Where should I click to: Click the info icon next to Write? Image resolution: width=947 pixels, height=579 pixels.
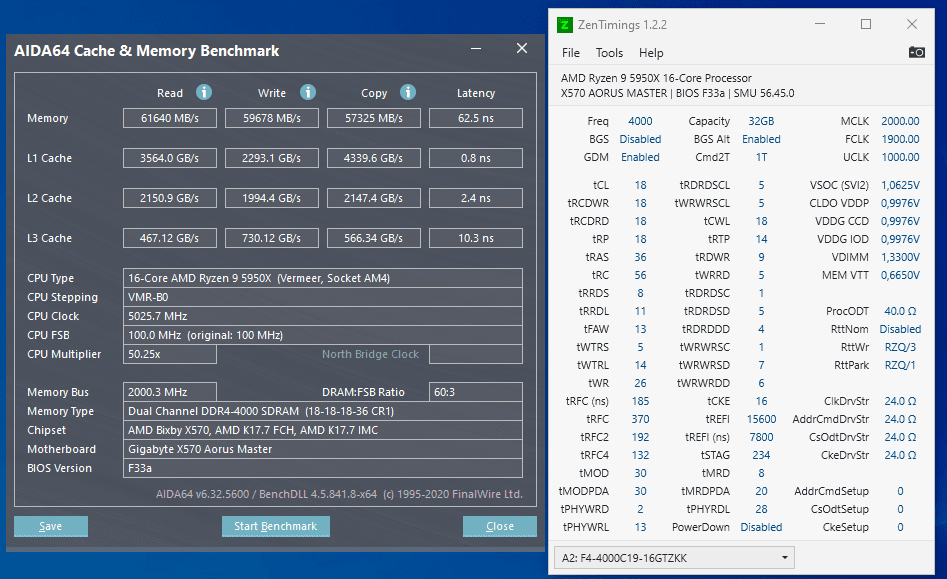pos(308,92)
